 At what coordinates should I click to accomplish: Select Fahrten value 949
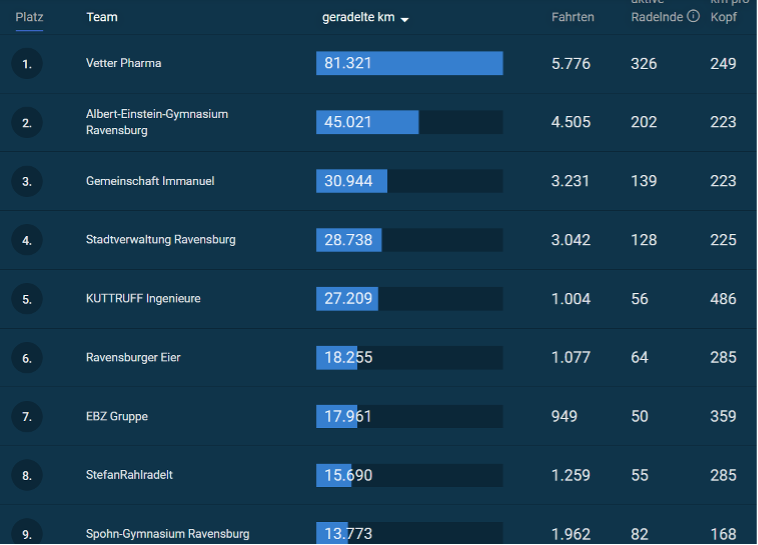pyautogui.click(x=564, y=416)
